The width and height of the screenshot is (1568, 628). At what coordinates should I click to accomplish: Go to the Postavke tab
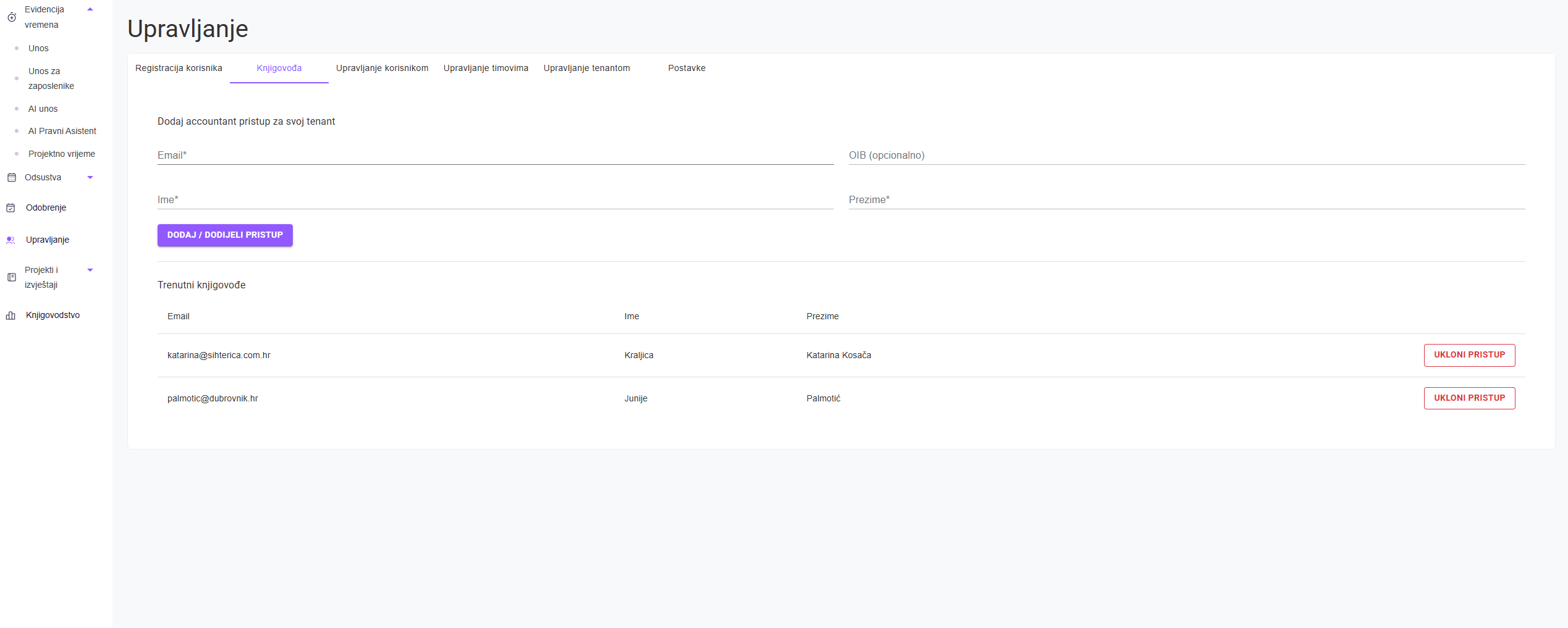pos(686,69)
